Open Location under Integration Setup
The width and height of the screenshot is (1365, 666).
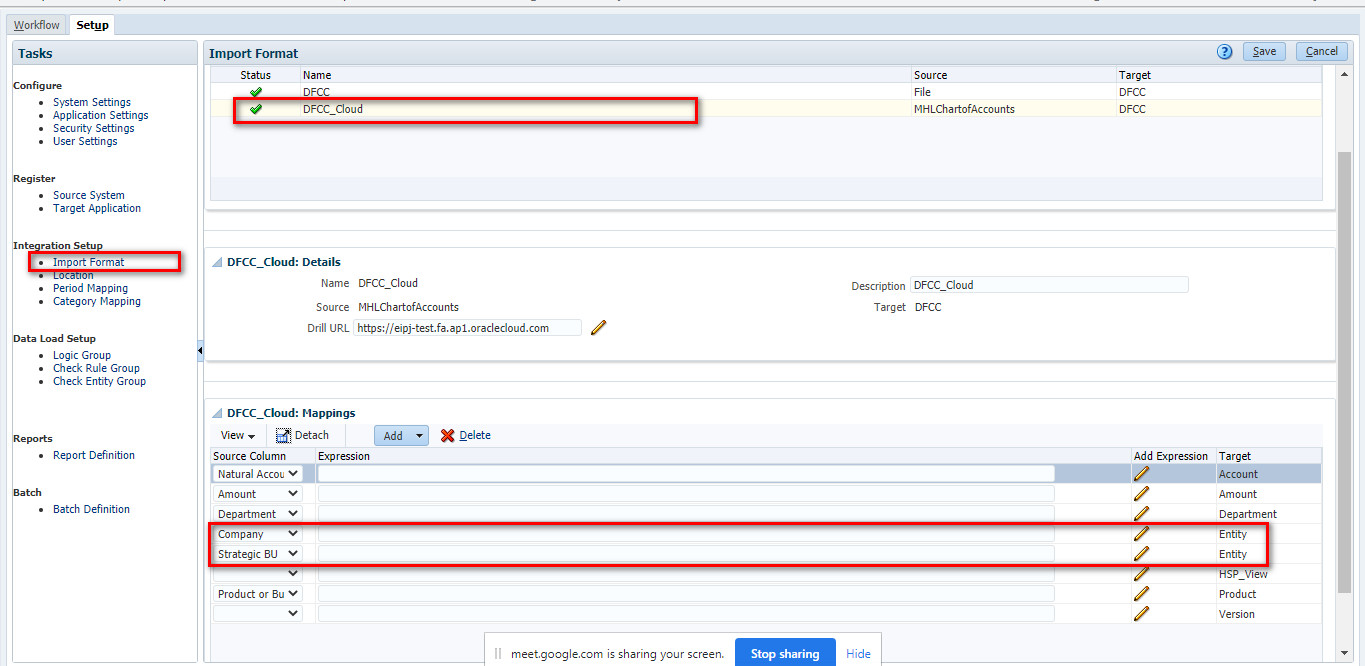coord(73,275)
